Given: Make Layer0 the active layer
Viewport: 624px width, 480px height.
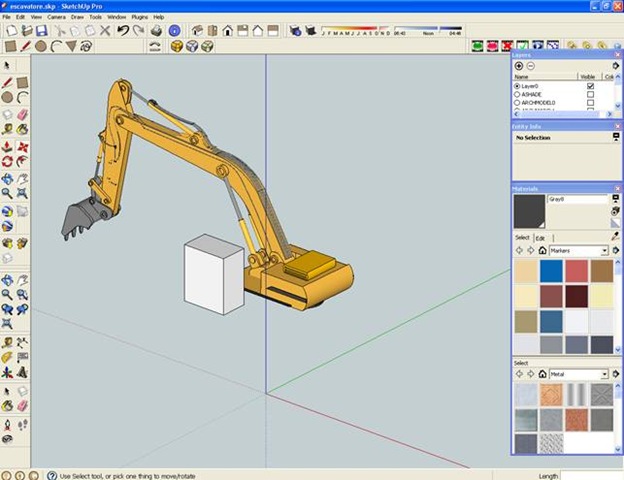Looking at the screenshot, I should click(517, 86).
